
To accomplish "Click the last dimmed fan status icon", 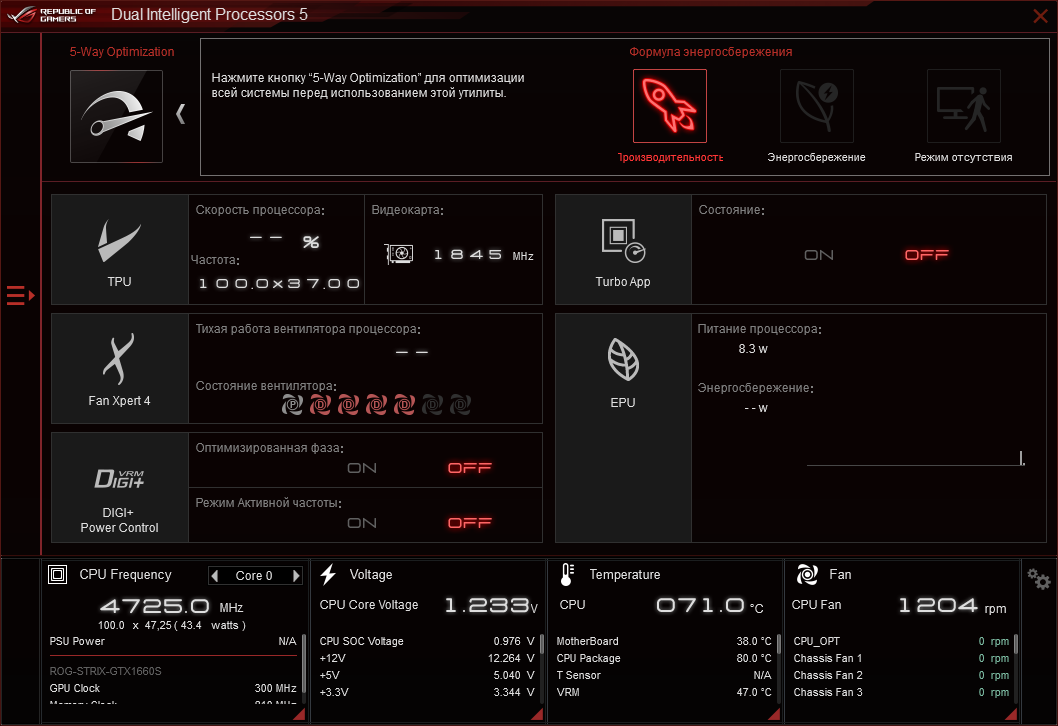I will 460,405.
